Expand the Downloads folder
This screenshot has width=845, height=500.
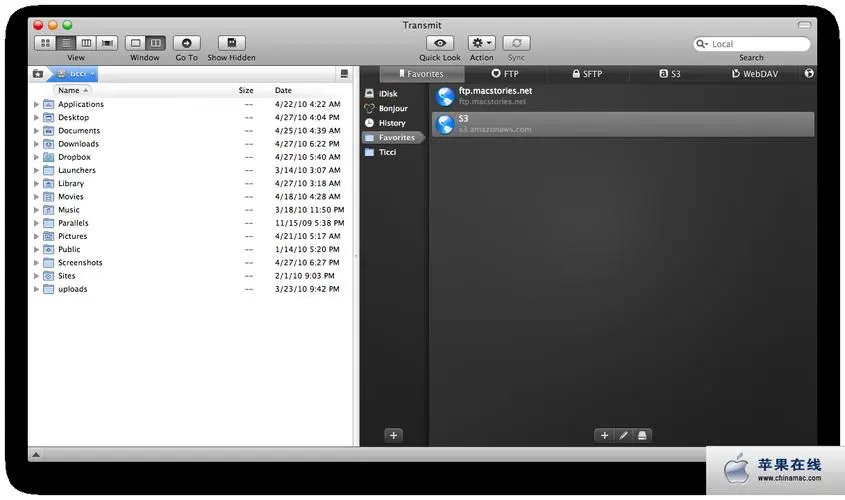point(36,144)
